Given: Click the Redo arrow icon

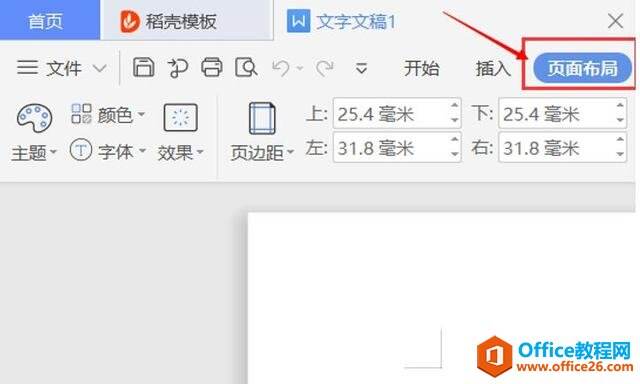Looking at the screenshot, I should [x=325, y=68].
